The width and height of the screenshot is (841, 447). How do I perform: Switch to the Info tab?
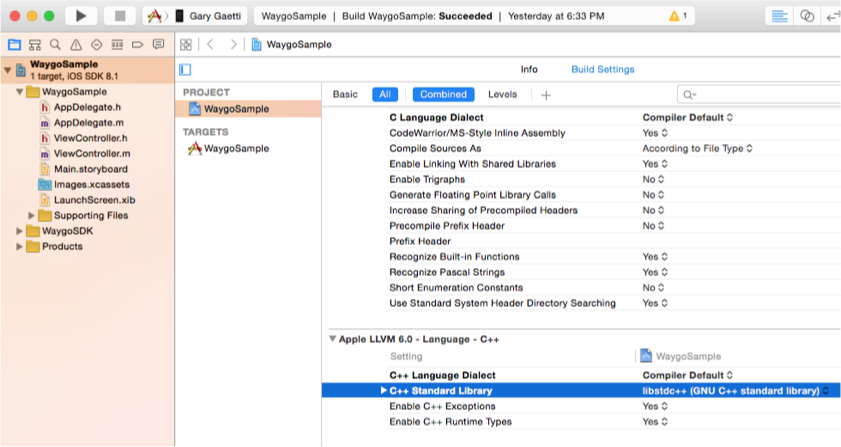click(x=529, y=69)
